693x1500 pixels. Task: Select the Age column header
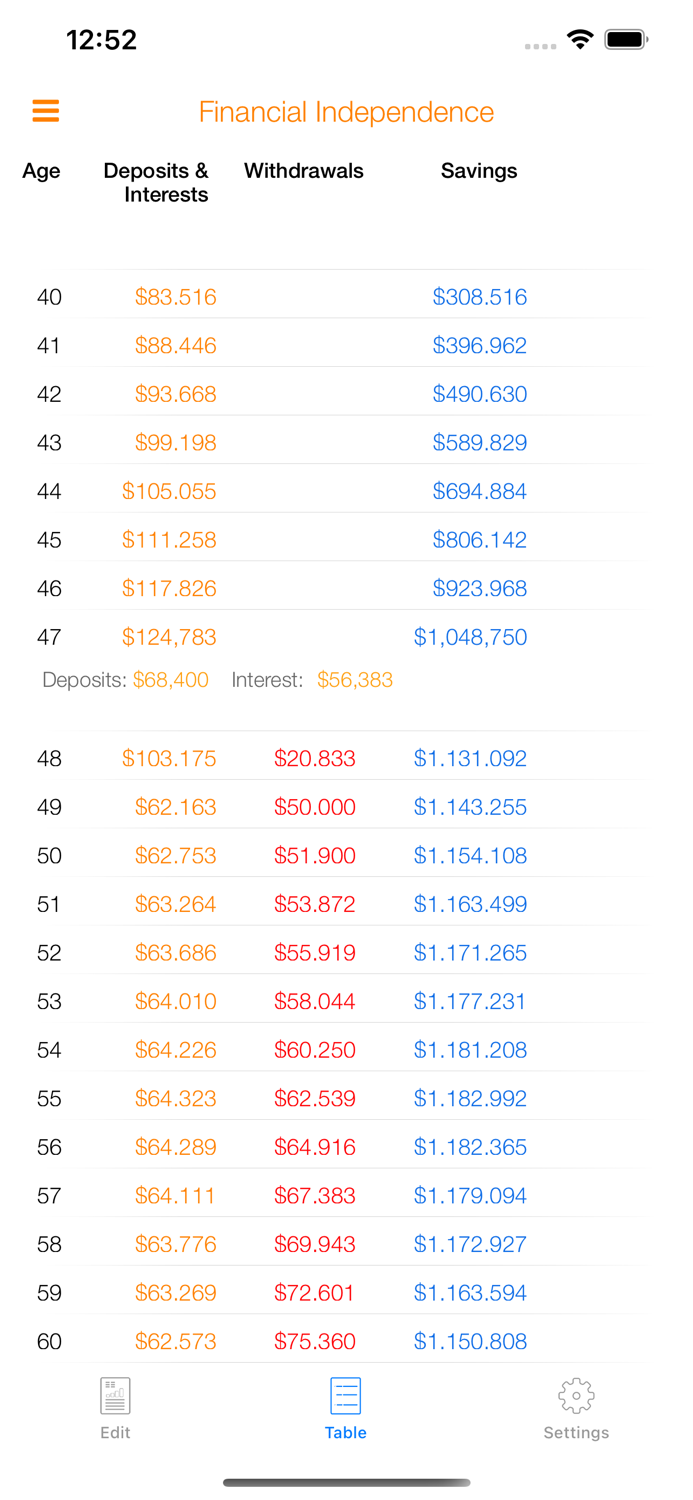41,171
